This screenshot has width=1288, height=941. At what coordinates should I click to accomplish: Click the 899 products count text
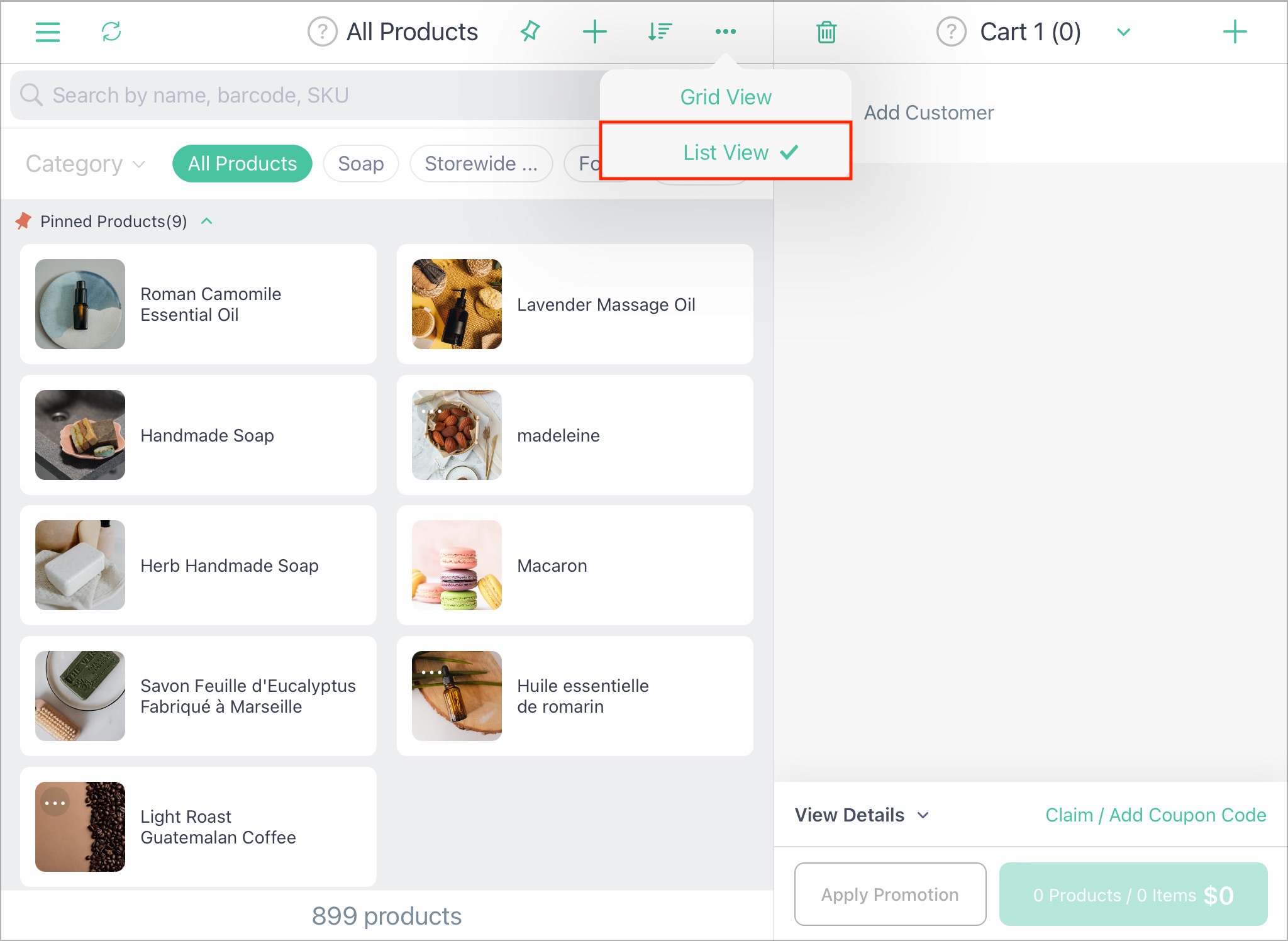point(387,916)
